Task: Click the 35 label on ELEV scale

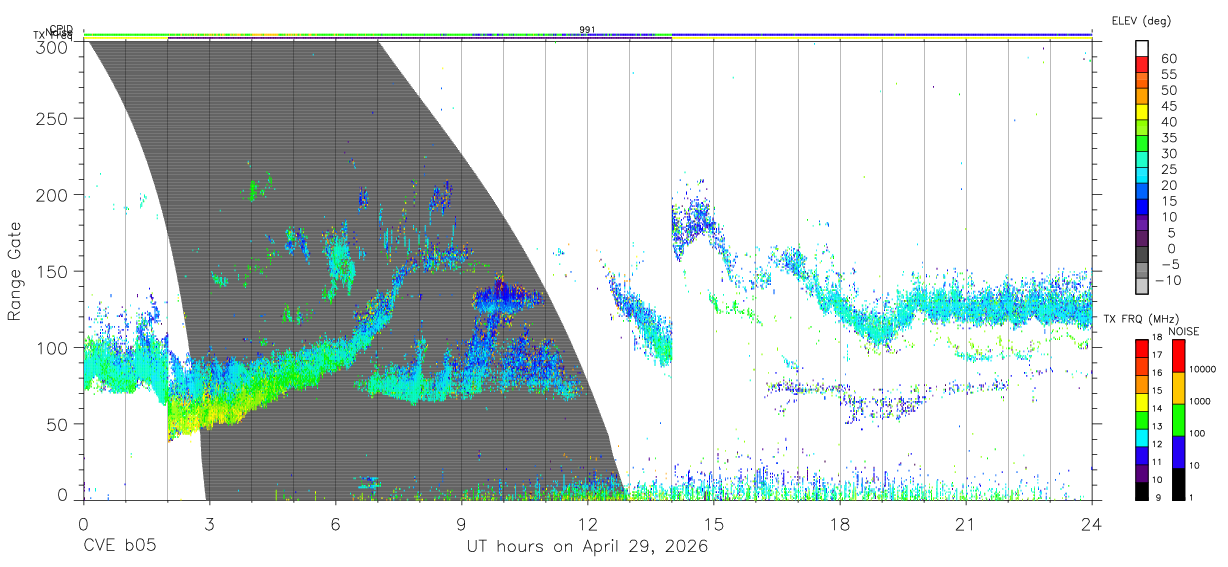Action: click(1168, 138)
